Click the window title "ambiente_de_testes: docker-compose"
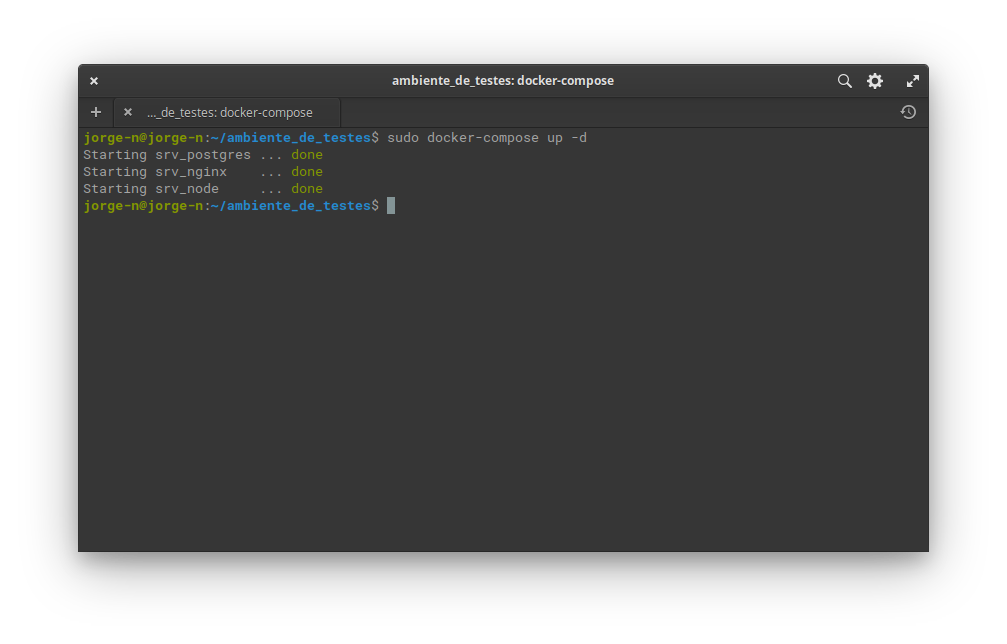Screen dimensions: 1007x644 [503, 81]
